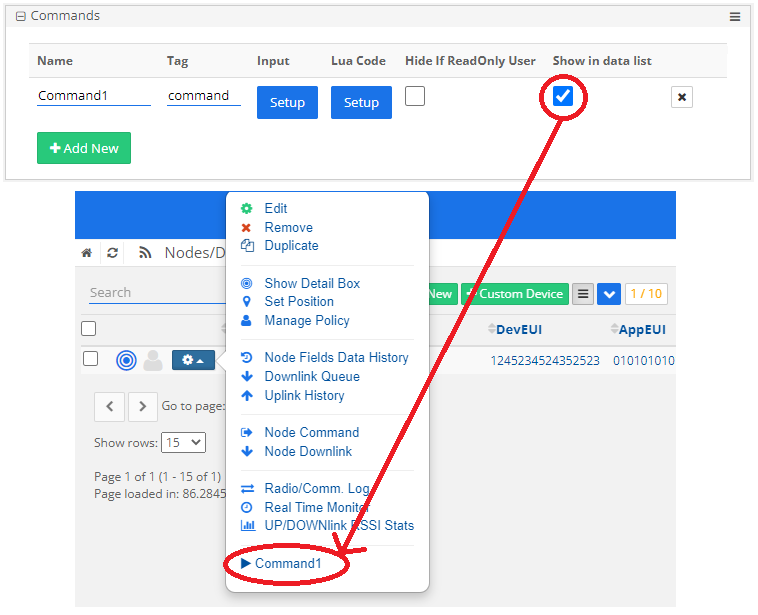The image size is (758, 615).
Task: Click the list view icon near Custom Device
Action: click(x=583, y=294)
